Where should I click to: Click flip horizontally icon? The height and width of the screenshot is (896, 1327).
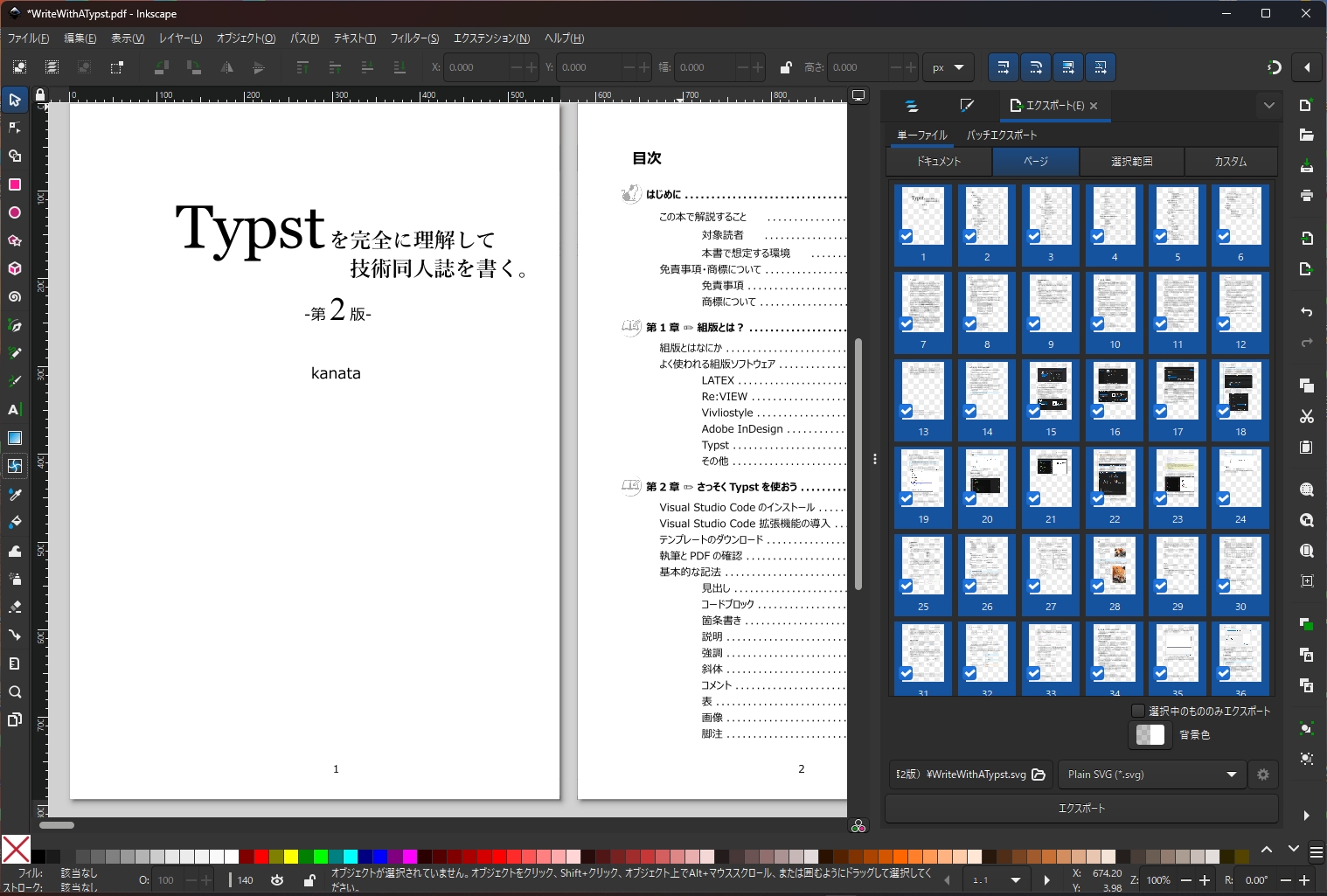click(226, 67)
